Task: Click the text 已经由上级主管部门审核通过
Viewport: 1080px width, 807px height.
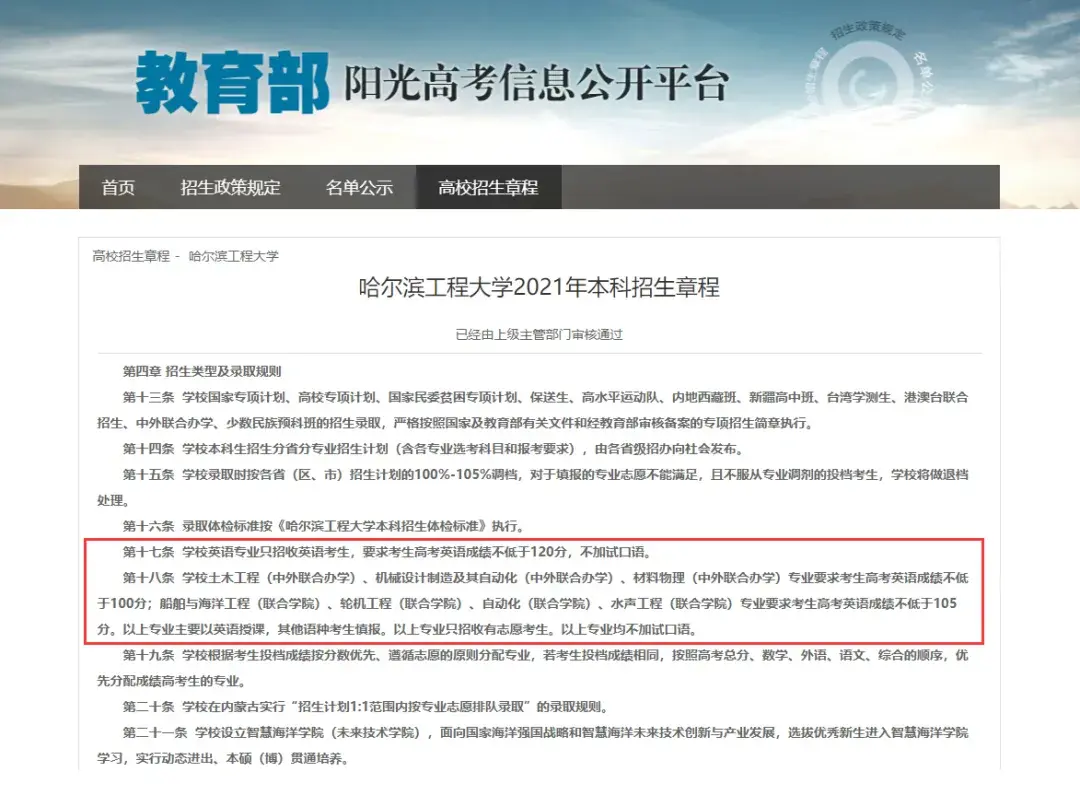Action: pos(539,335)
